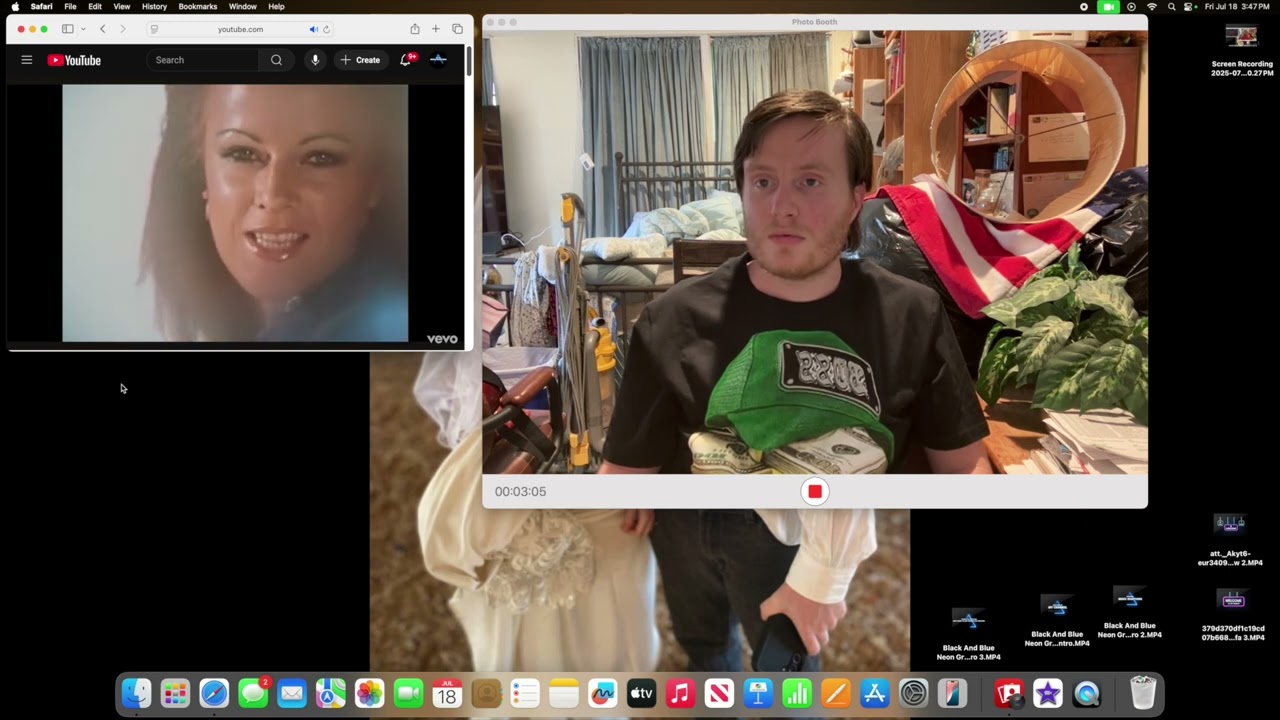
Task: Click the youtube.com address bar
Action: [240, 29]
